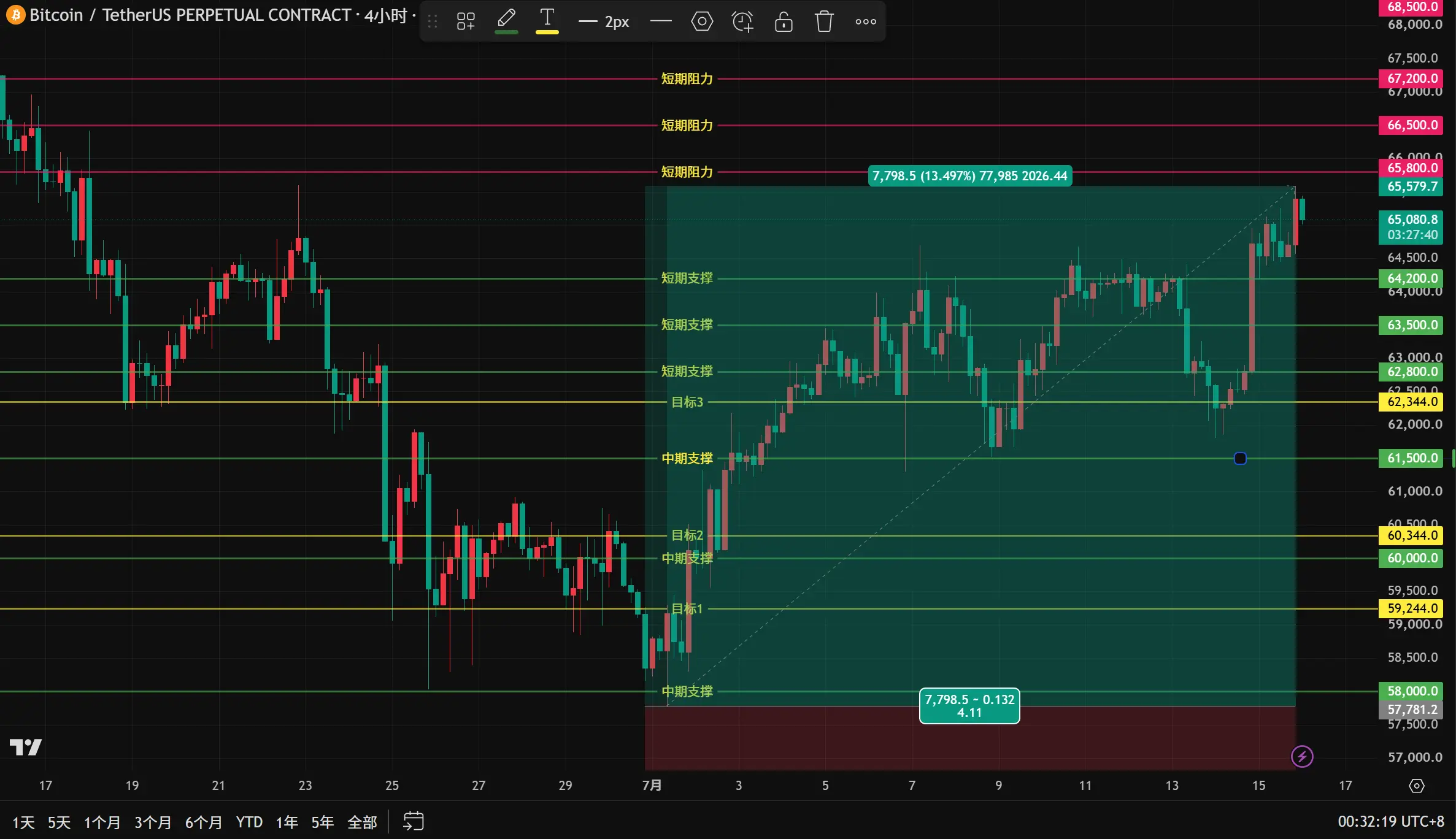Select the 6个月 time range
Viewport: 1456px width, 839px height.
click(x=204, y=822)
